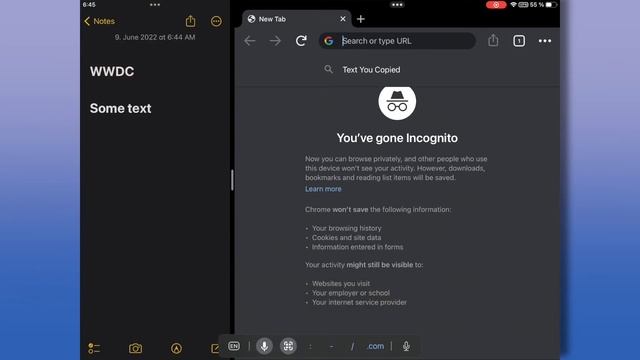Focus the Search or type URL field
This screenshot has width=640, height=360.
pyautogui.click(x=397, y=41)
